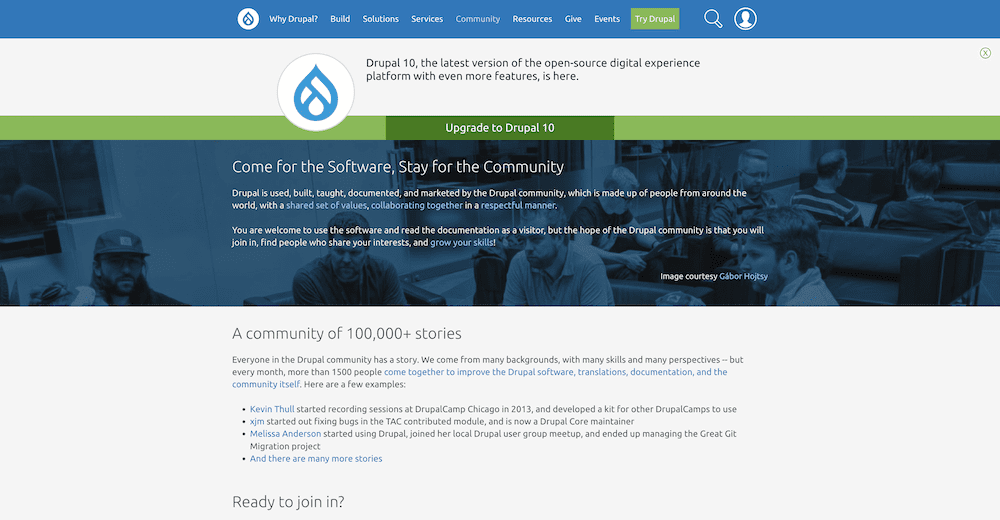Open the Build menu item
The width and height of the screenshot is (1000, 520).
tap(340, 19)
